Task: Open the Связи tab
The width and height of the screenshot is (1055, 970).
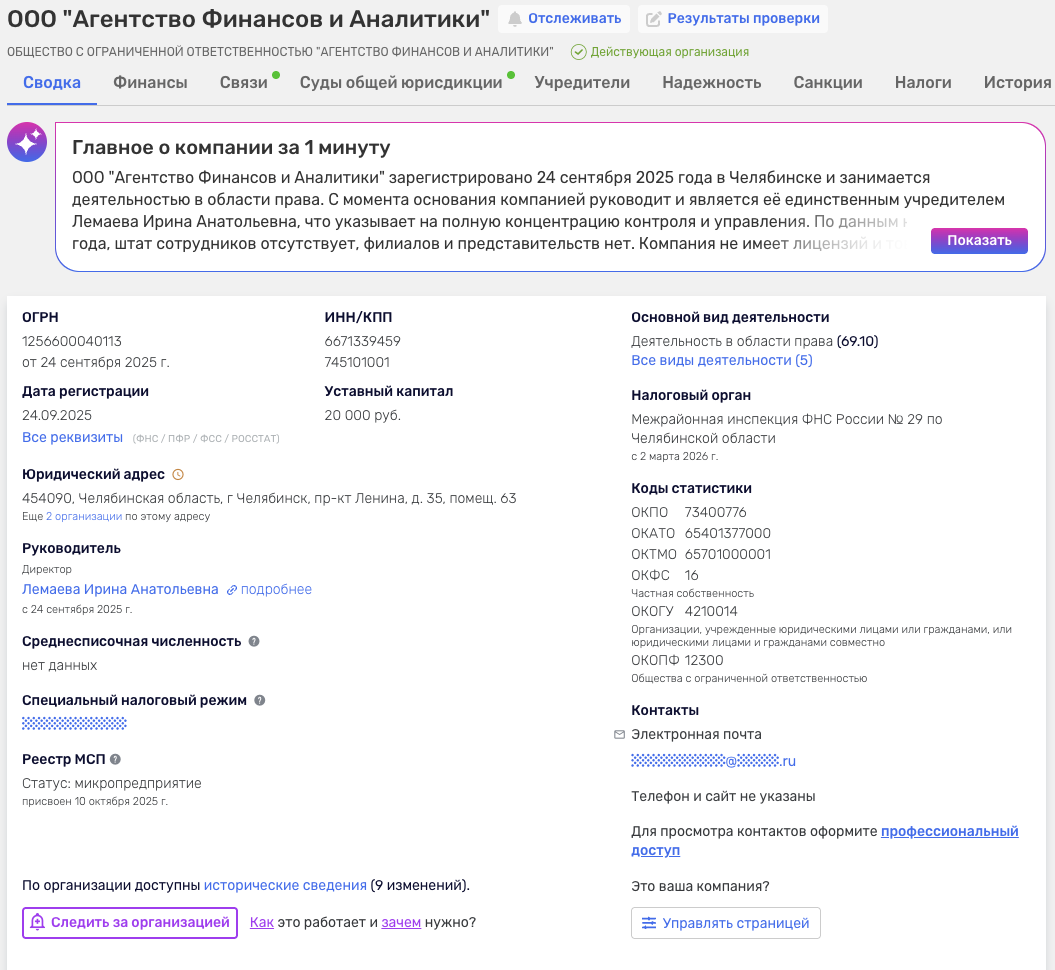Action: tap(244, 83)
